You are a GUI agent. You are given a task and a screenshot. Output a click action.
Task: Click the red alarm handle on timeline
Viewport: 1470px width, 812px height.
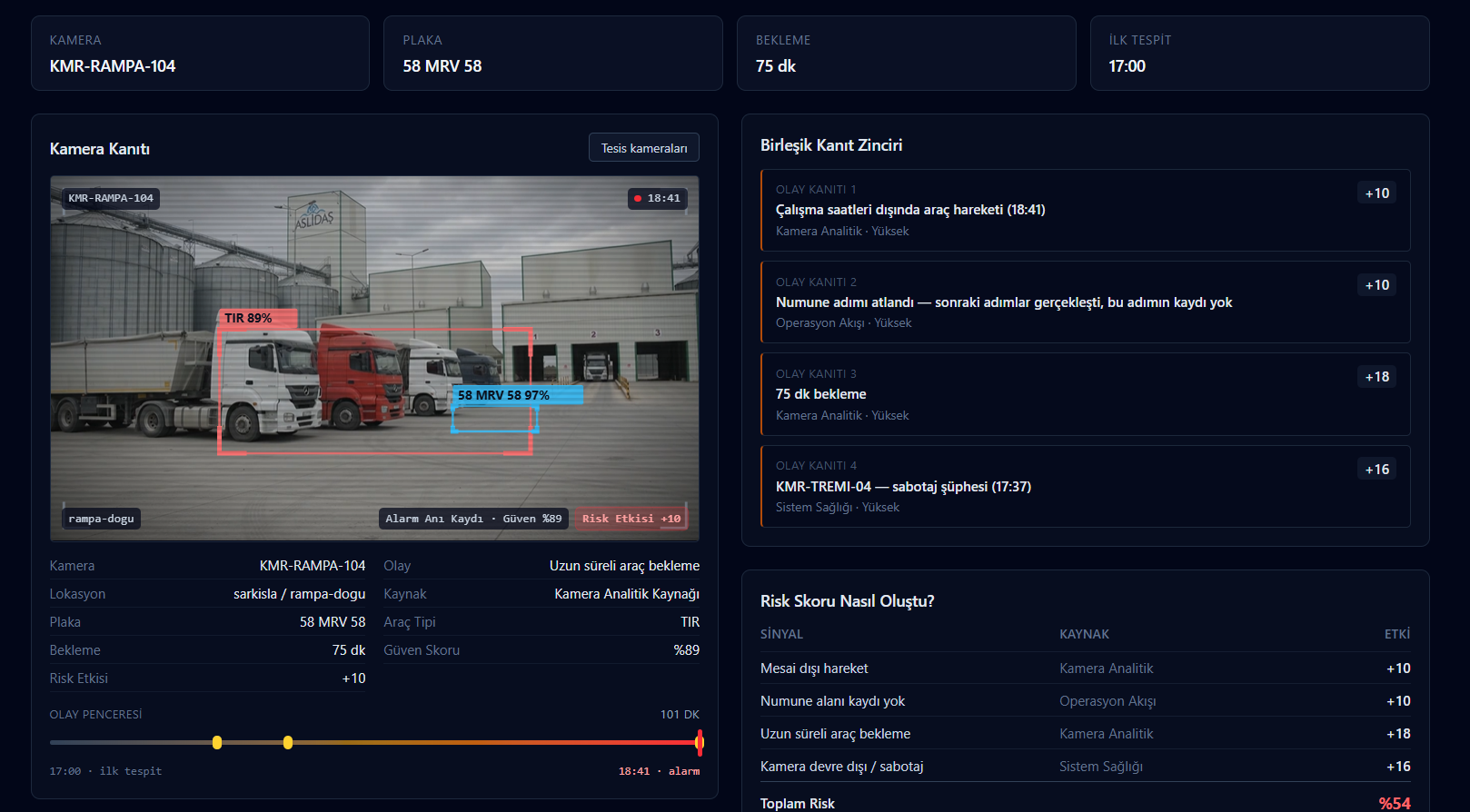[700, 742]
